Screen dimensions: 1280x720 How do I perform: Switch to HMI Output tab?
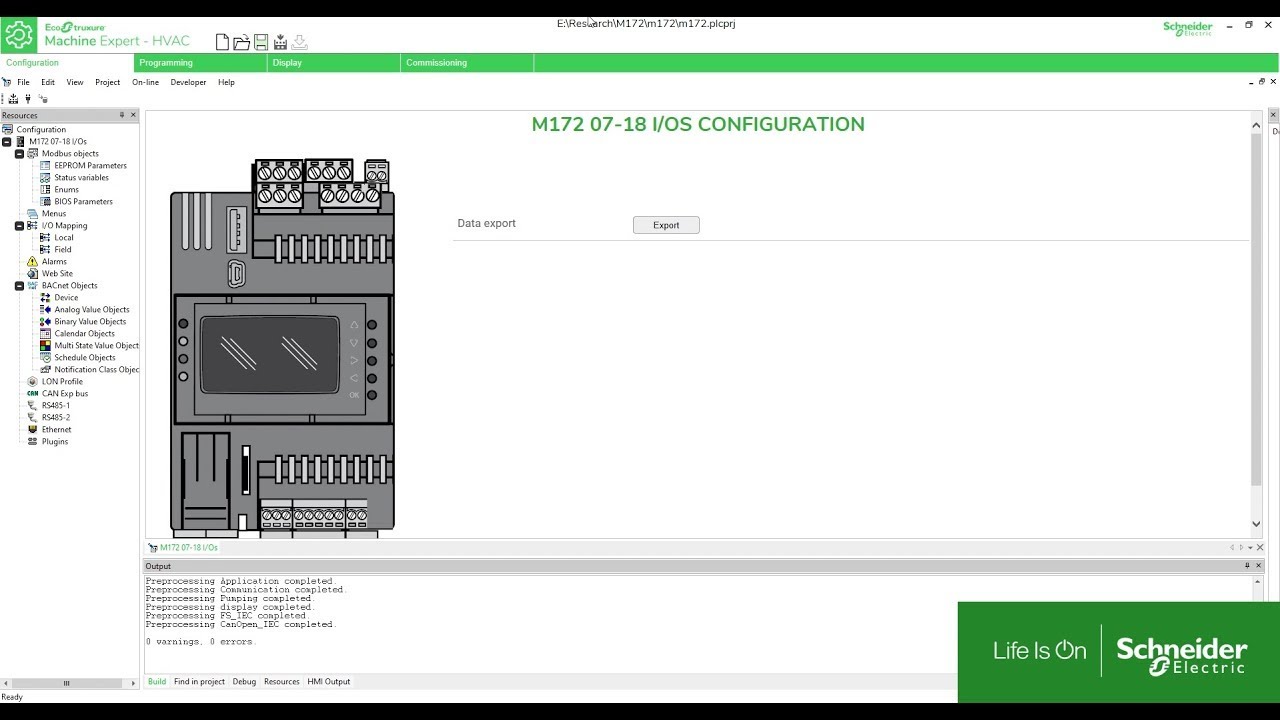[x=329, y=682]
